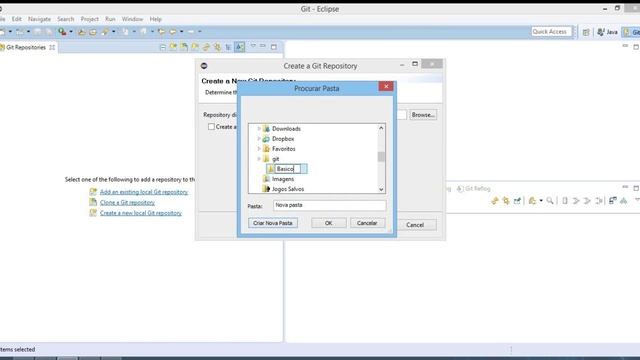The image size is (640, 360).
Task: Minimize the Git Repositories view panel
Action: pyautogui.click(x=263, y=46)
